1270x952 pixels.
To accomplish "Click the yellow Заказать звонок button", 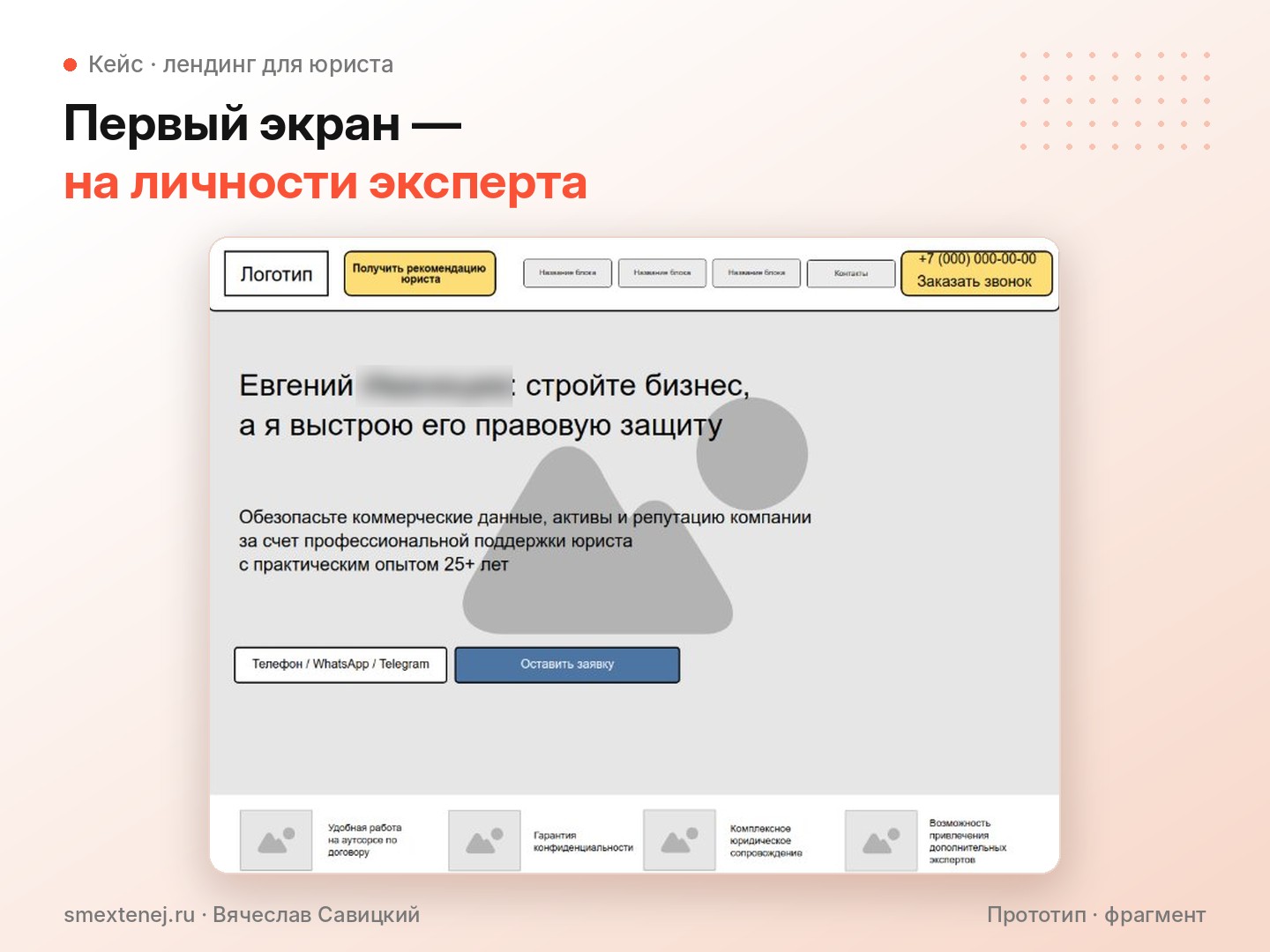I will click(x=976, y=273).
